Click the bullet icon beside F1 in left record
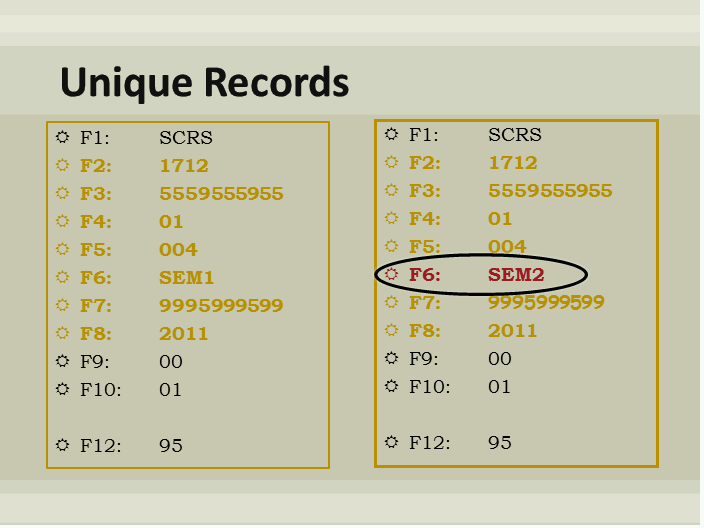 coord(63,137)
